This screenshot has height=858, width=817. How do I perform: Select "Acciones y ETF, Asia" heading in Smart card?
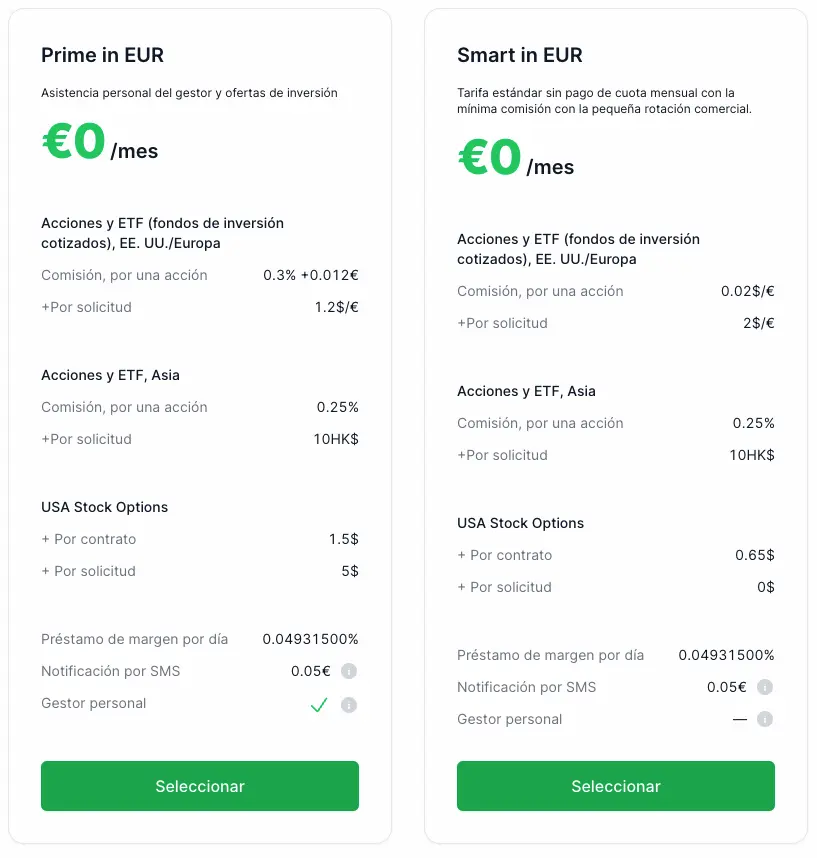526,391
